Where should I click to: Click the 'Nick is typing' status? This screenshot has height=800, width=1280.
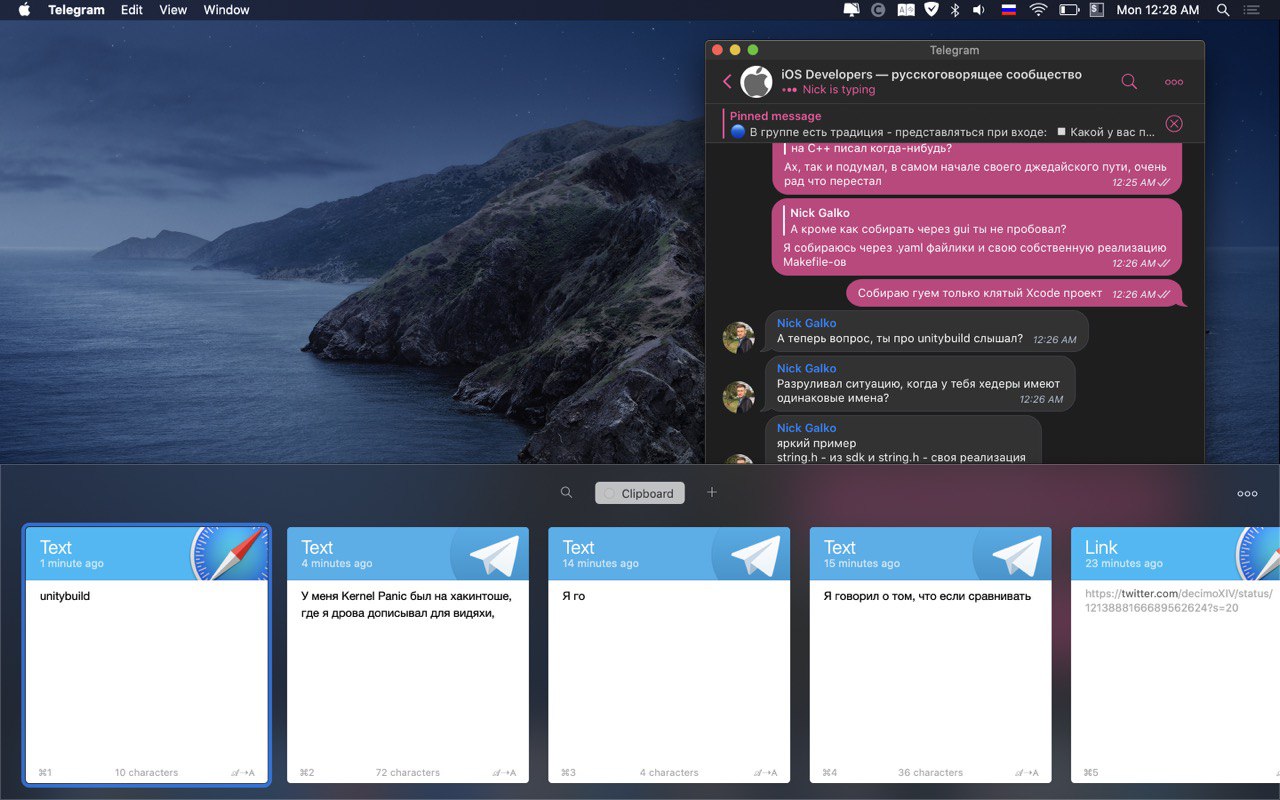coord(838,90)
